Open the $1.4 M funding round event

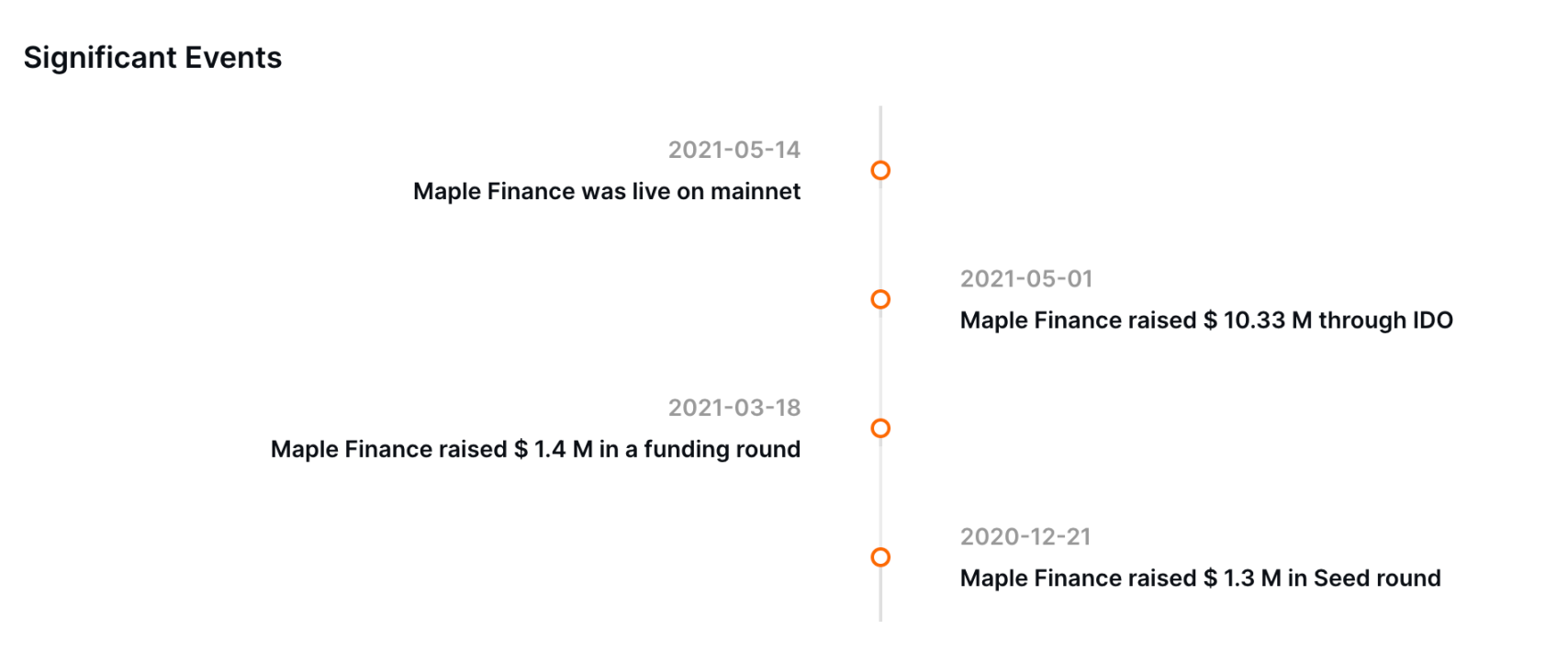coord(535,449)
